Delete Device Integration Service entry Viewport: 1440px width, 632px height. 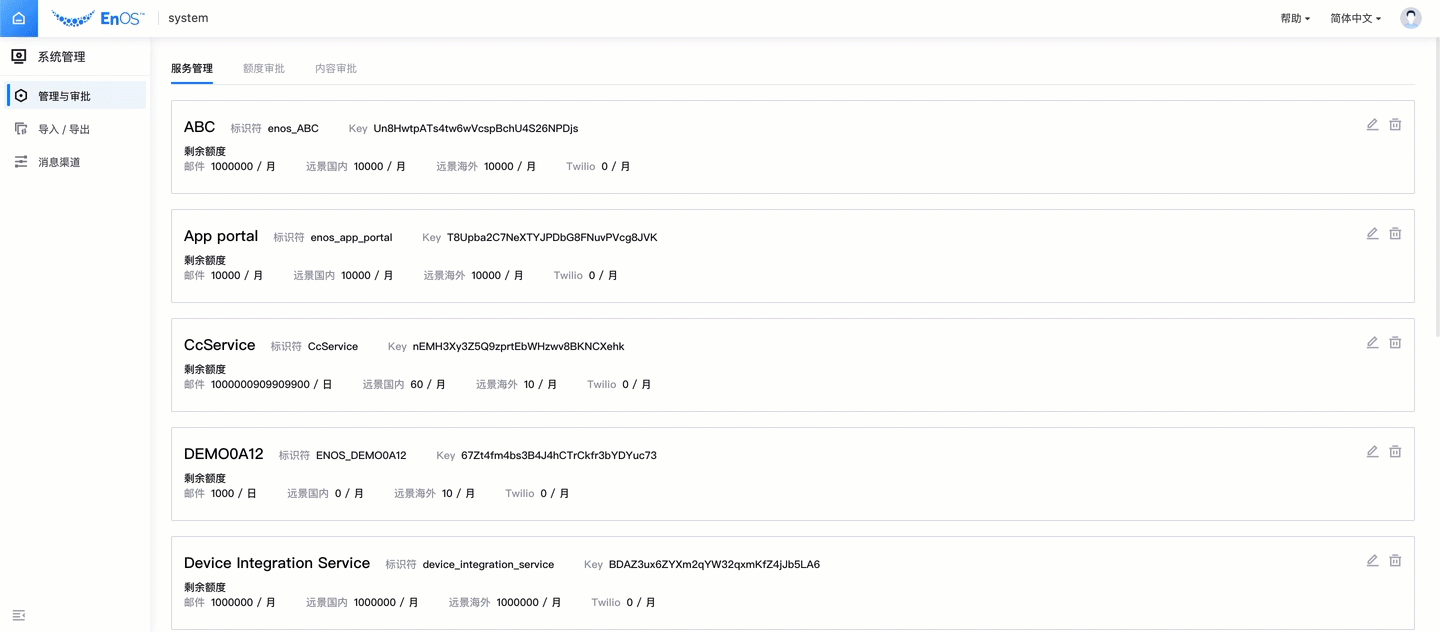1395,561
